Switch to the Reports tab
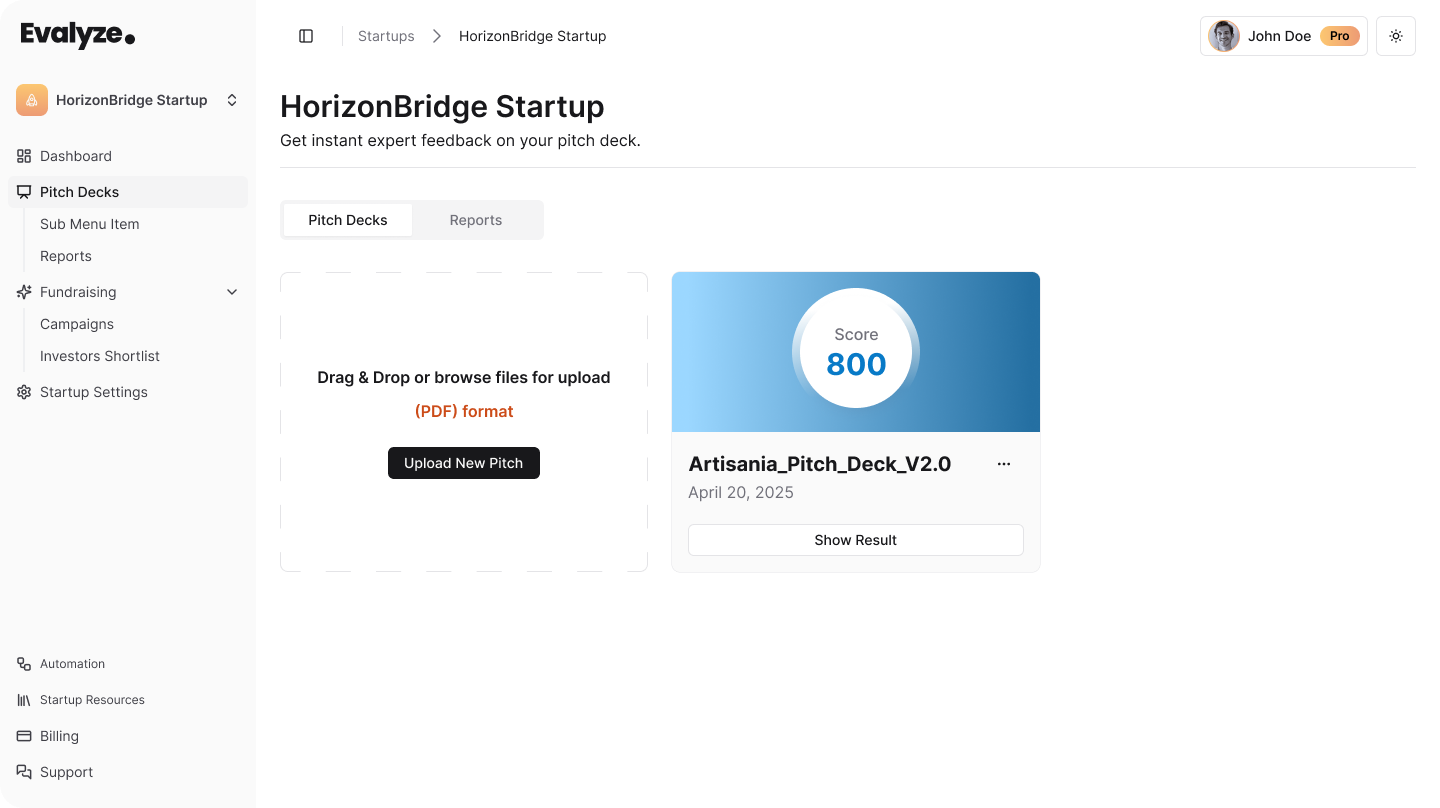Viewport: 1440px width, 808px height. pyautogui.click(x=476, y=220)
